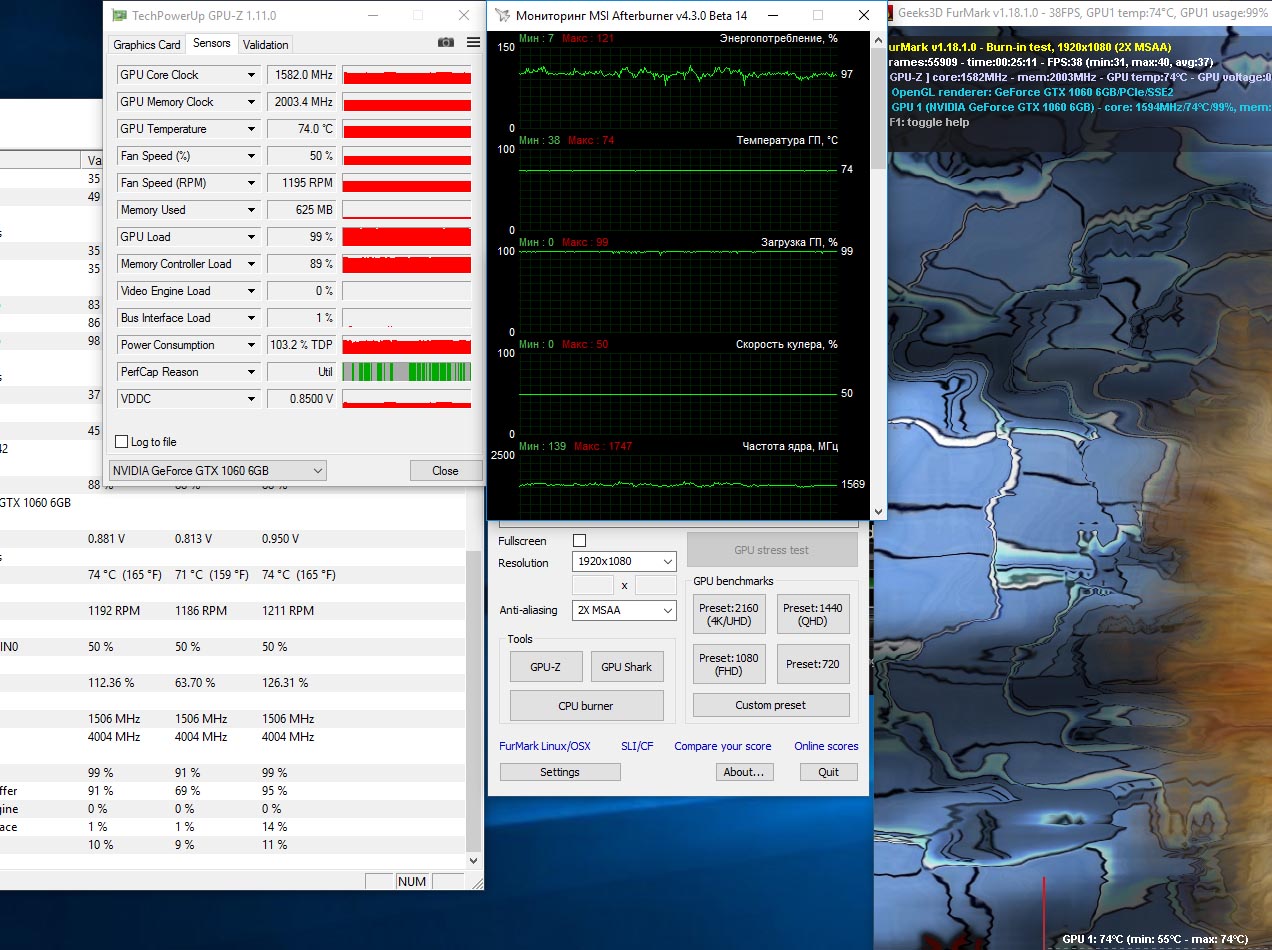Enable the Log to file checkbox
Viewport: 1272px width, 950px height.
tap(122, 442)
